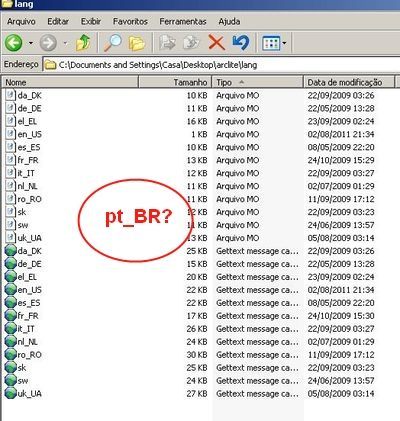This screenshot has height=421, width=400.
Task: Click the green Back arrow button
Action: click(14, 43)
